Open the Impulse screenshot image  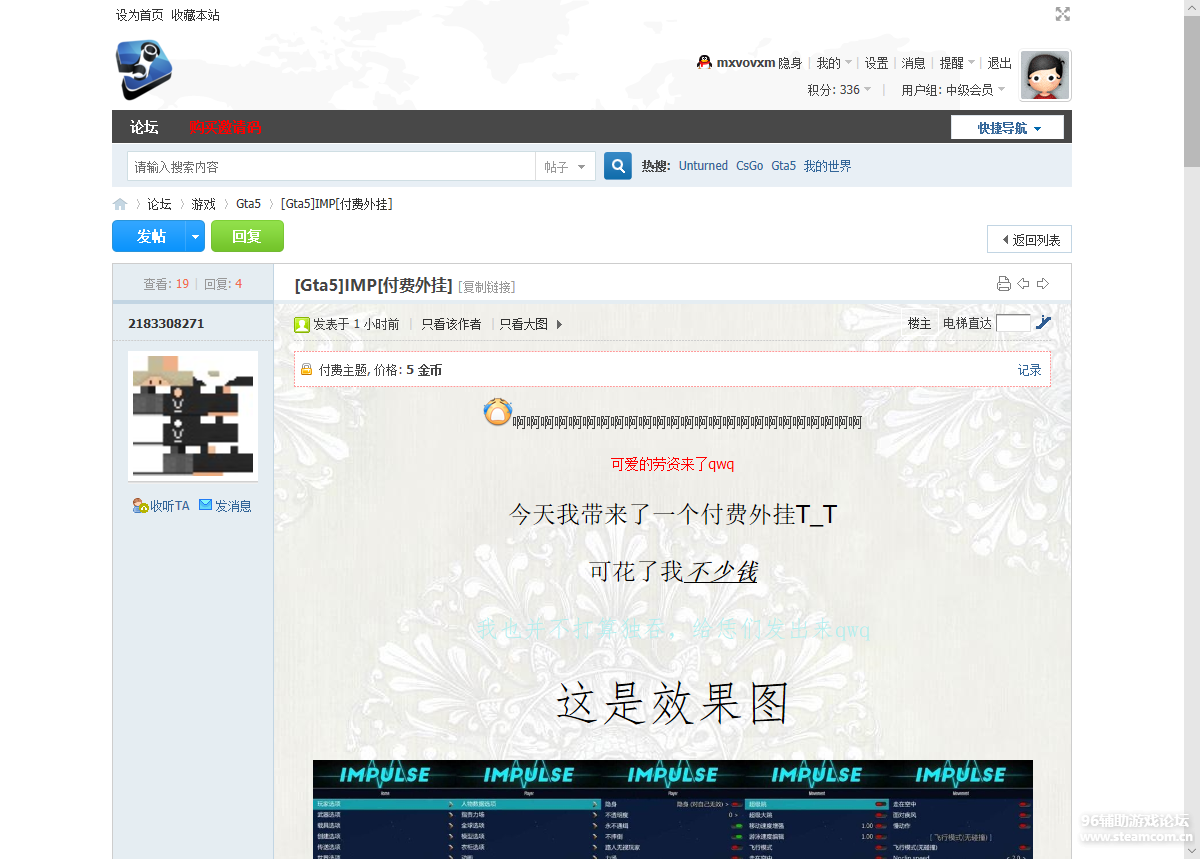point(673,809)
